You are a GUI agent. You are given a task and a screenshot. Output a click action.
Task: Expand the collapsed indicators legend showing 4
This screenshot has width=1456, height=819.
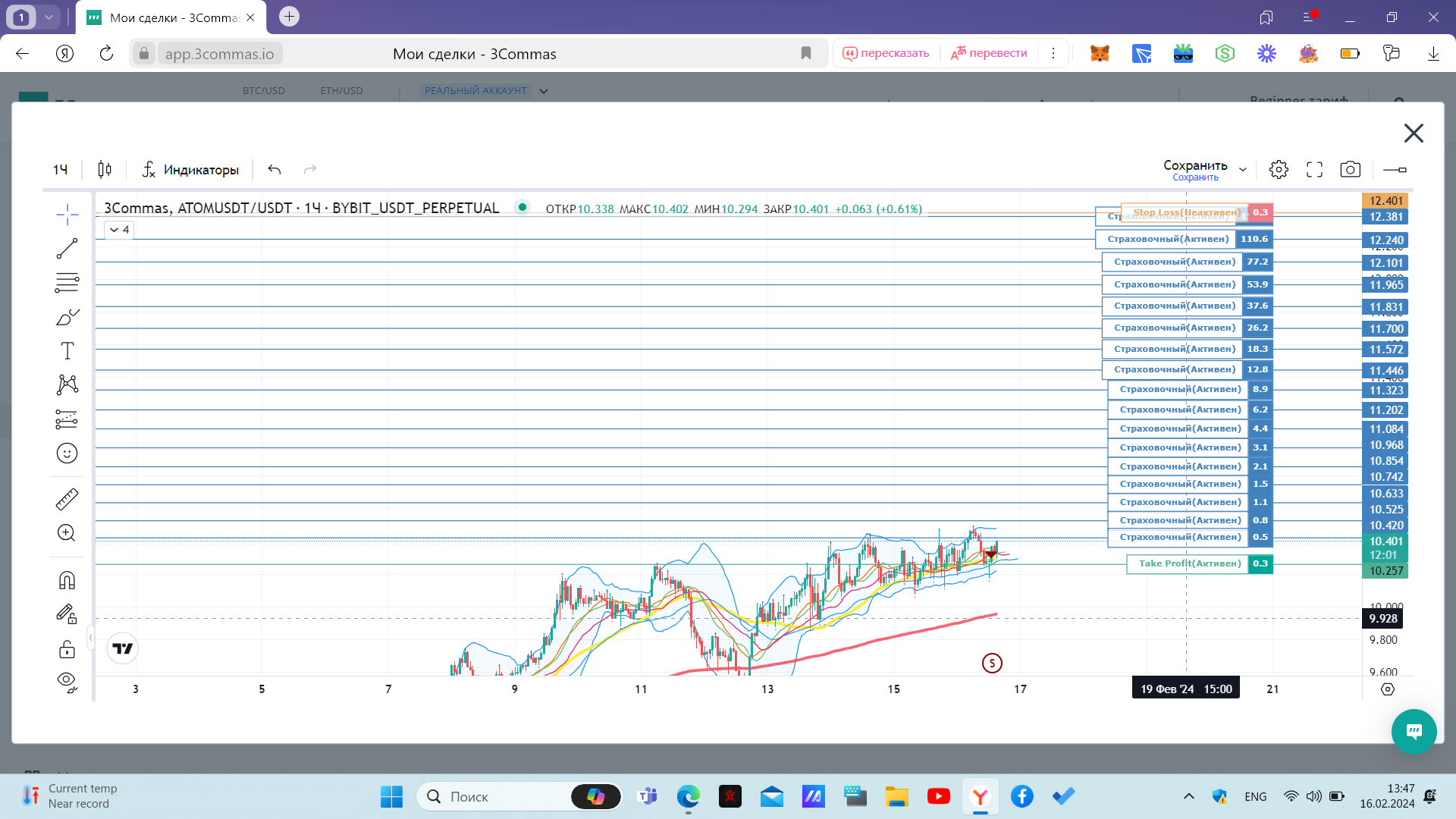click(x=119, y=230)
